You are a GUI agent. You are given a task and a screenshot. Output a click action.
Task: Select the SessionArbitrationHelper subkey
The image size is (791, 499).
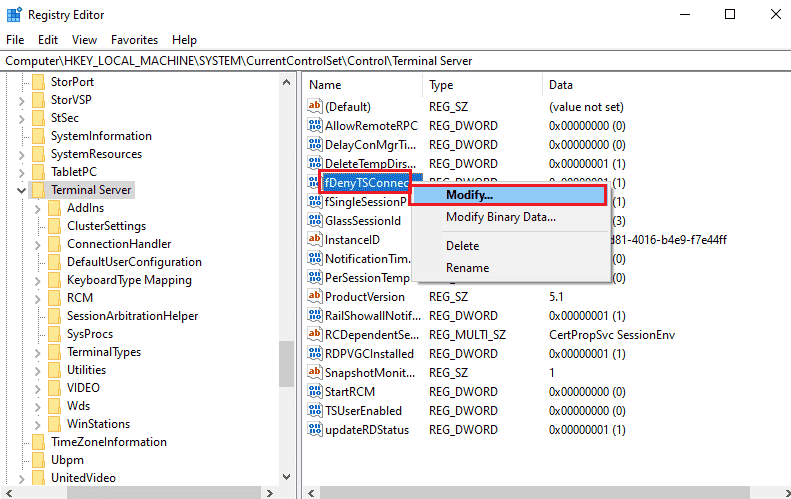133,316
